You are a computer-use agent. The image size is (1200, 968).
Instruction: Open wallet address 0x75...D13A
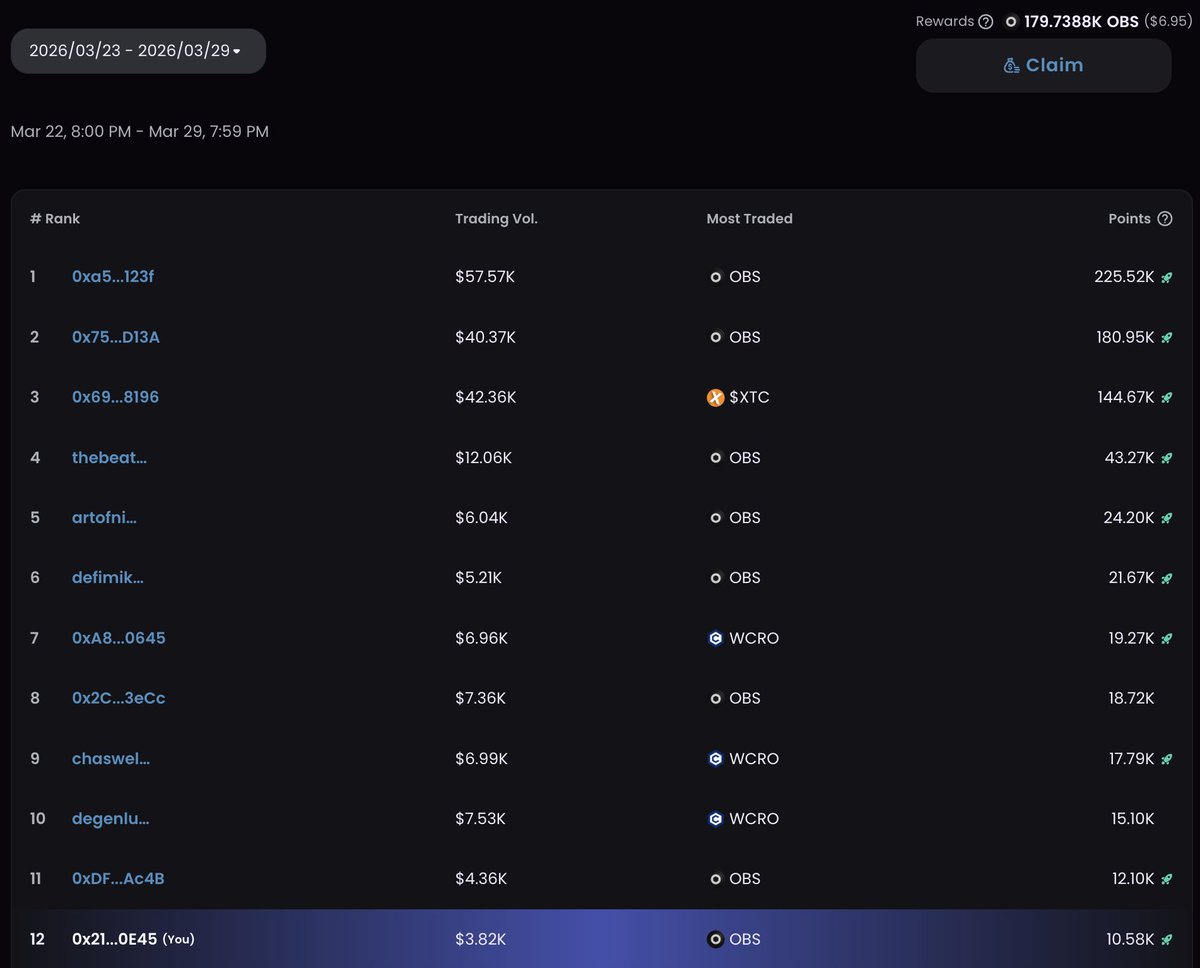[x=116, y=337]
